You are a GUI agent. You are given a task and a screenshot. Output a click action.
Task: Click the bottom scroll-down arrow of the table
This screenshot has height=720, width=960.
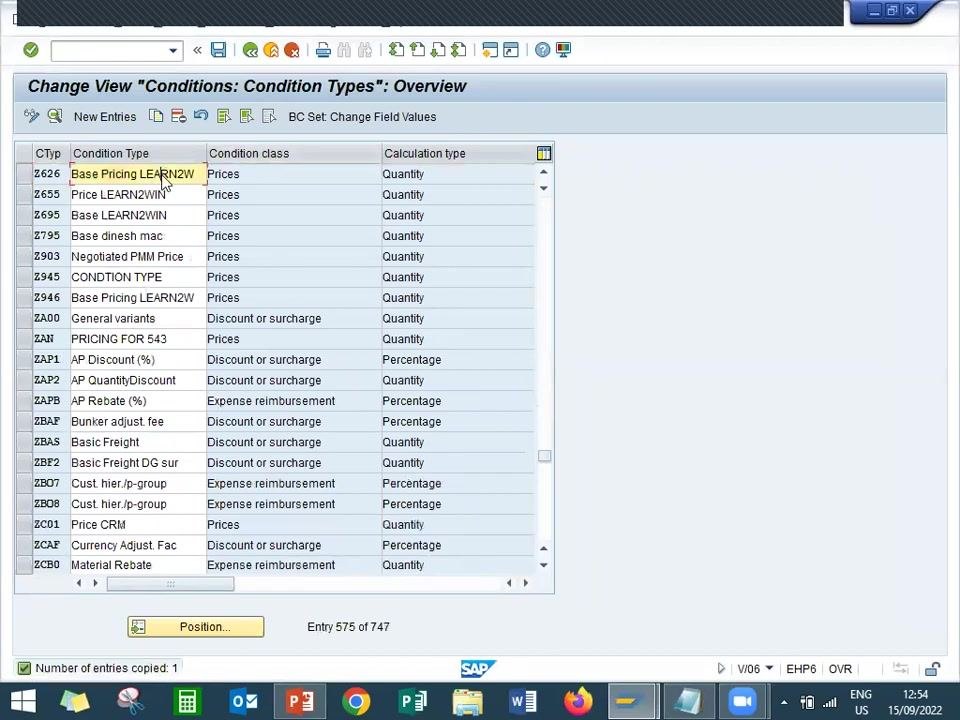click(x=544, y=565)
